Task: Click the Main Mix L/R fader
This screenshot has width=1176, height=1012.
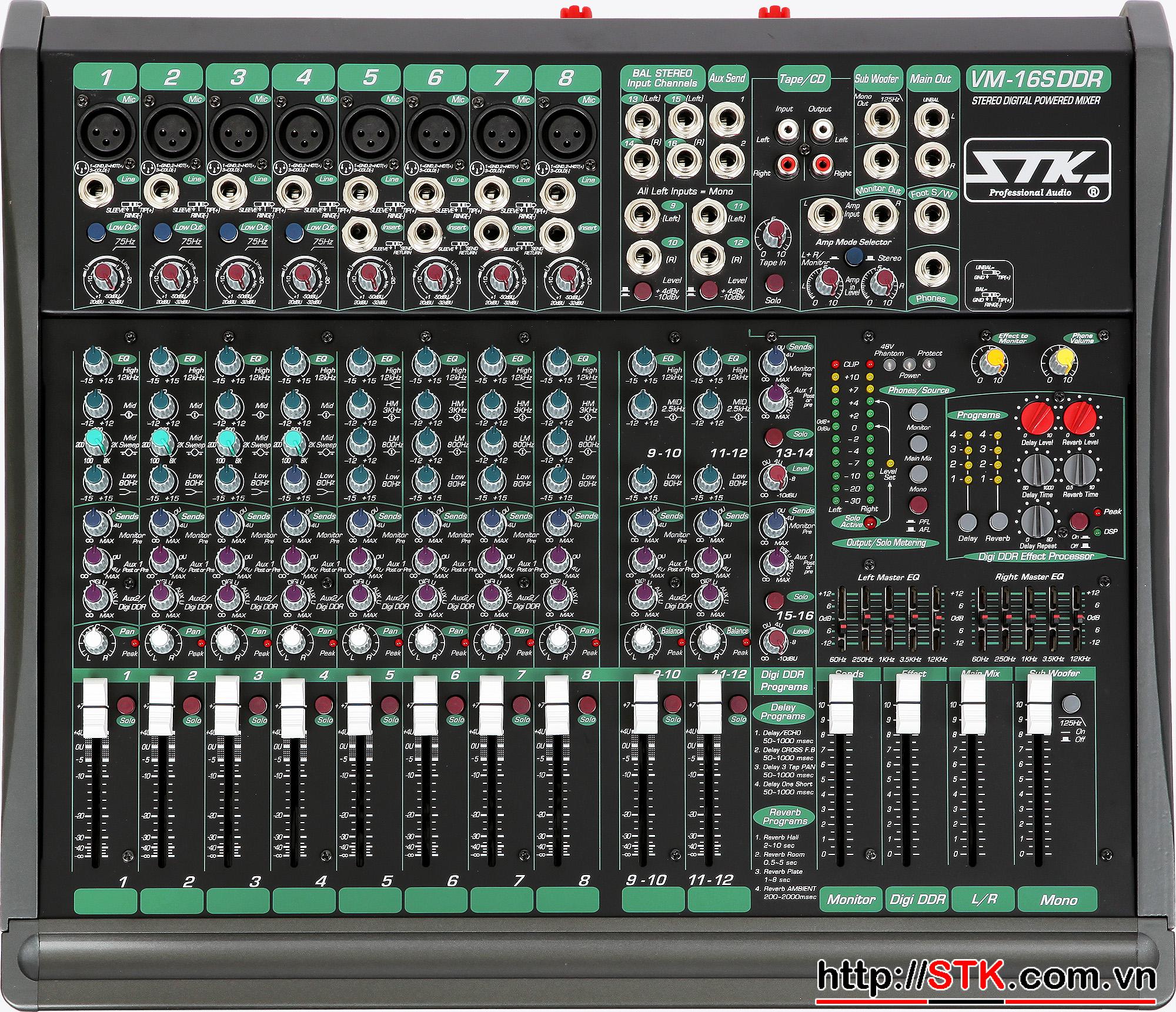Action: (972, 704)
